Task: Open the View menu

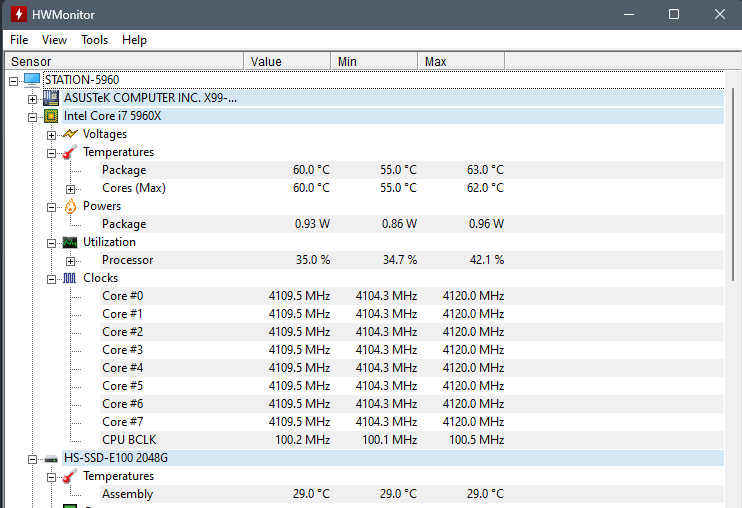Action: coord(54,40)
